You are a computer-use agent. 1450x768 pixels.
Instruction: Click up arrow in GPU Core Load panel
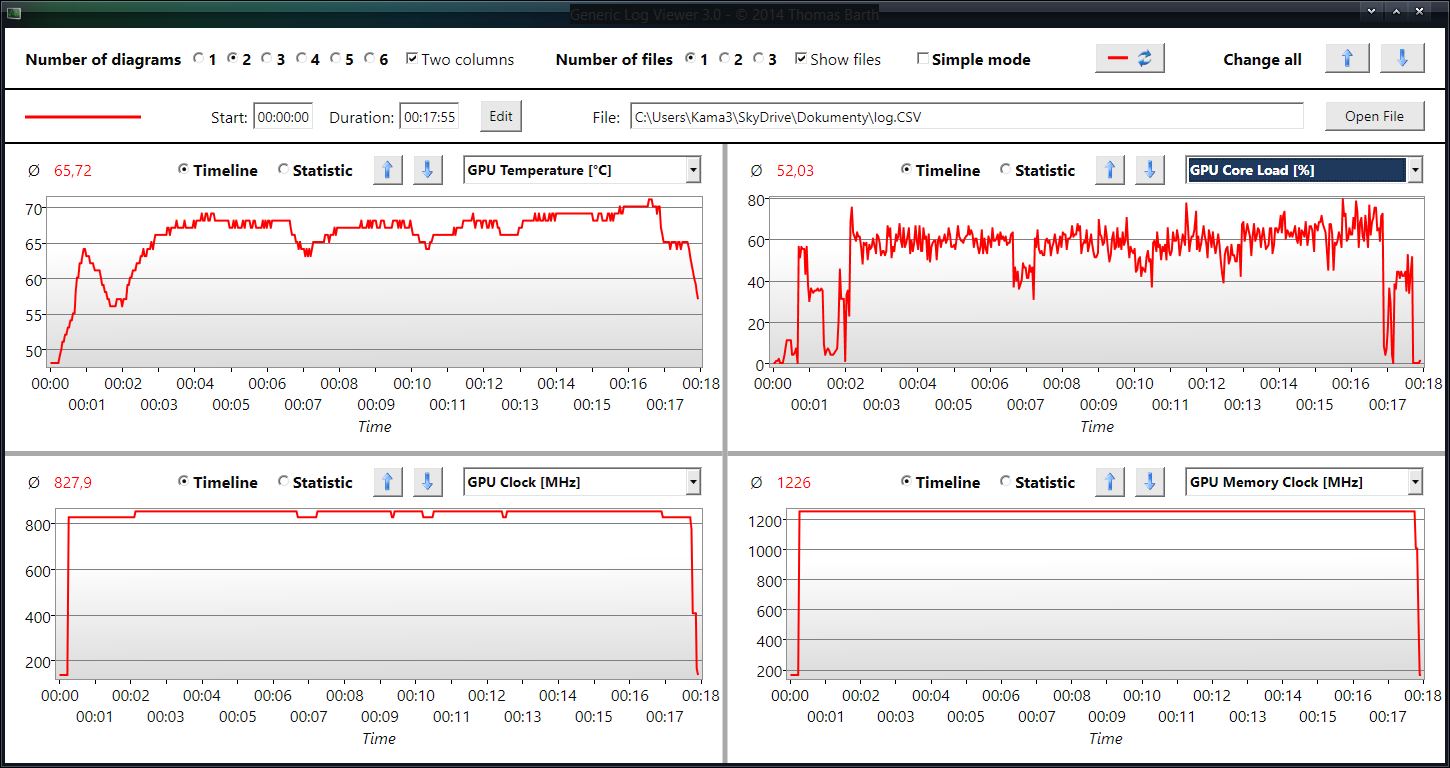(x=1110, y=170)
